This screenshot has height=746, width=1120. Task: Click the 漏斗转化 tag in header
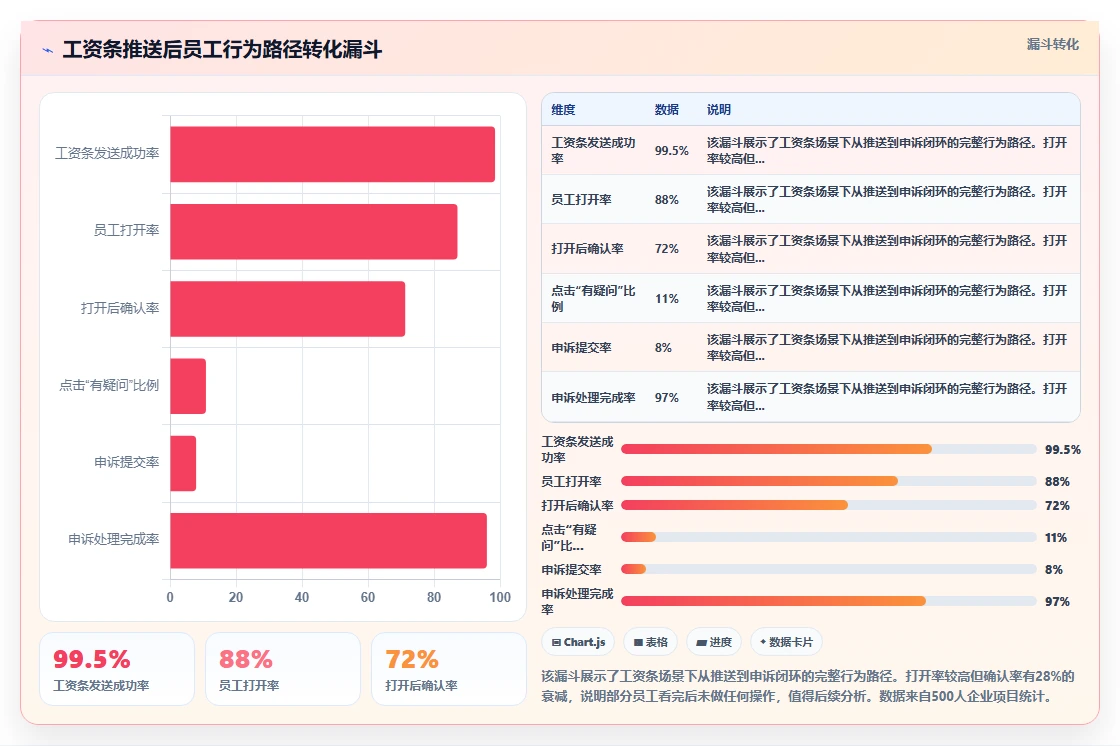coord(1052,44)
